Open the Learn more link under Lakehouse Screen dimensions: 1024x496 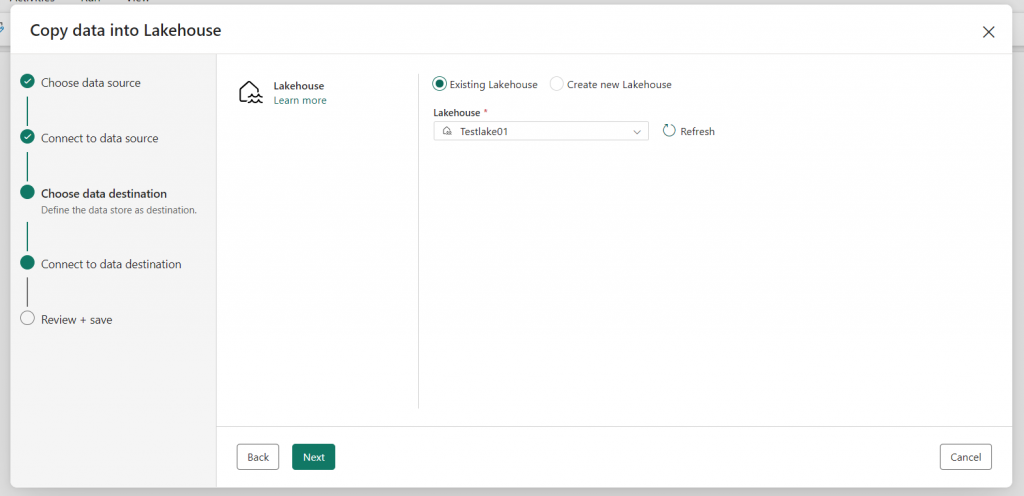[x=300, y=101]
